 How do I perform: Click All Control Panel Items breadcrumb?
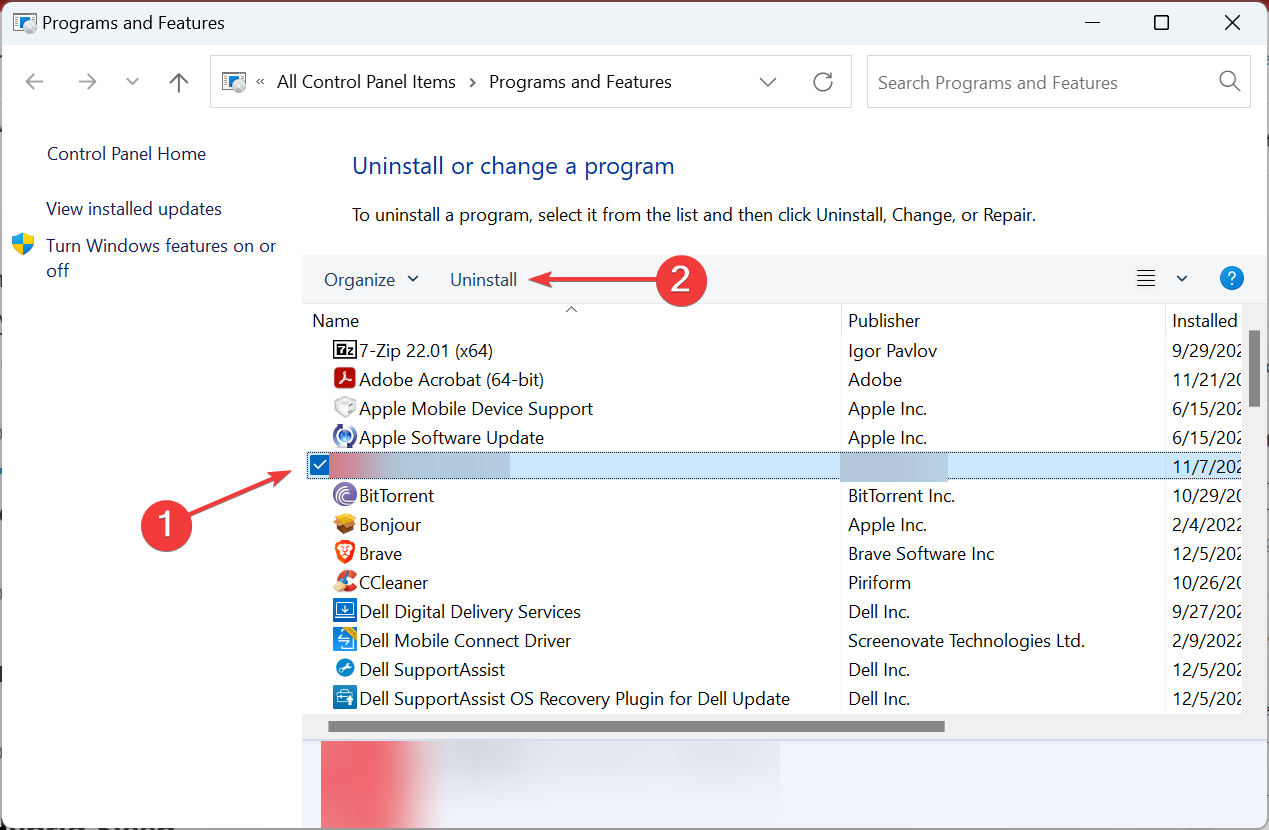366,82
